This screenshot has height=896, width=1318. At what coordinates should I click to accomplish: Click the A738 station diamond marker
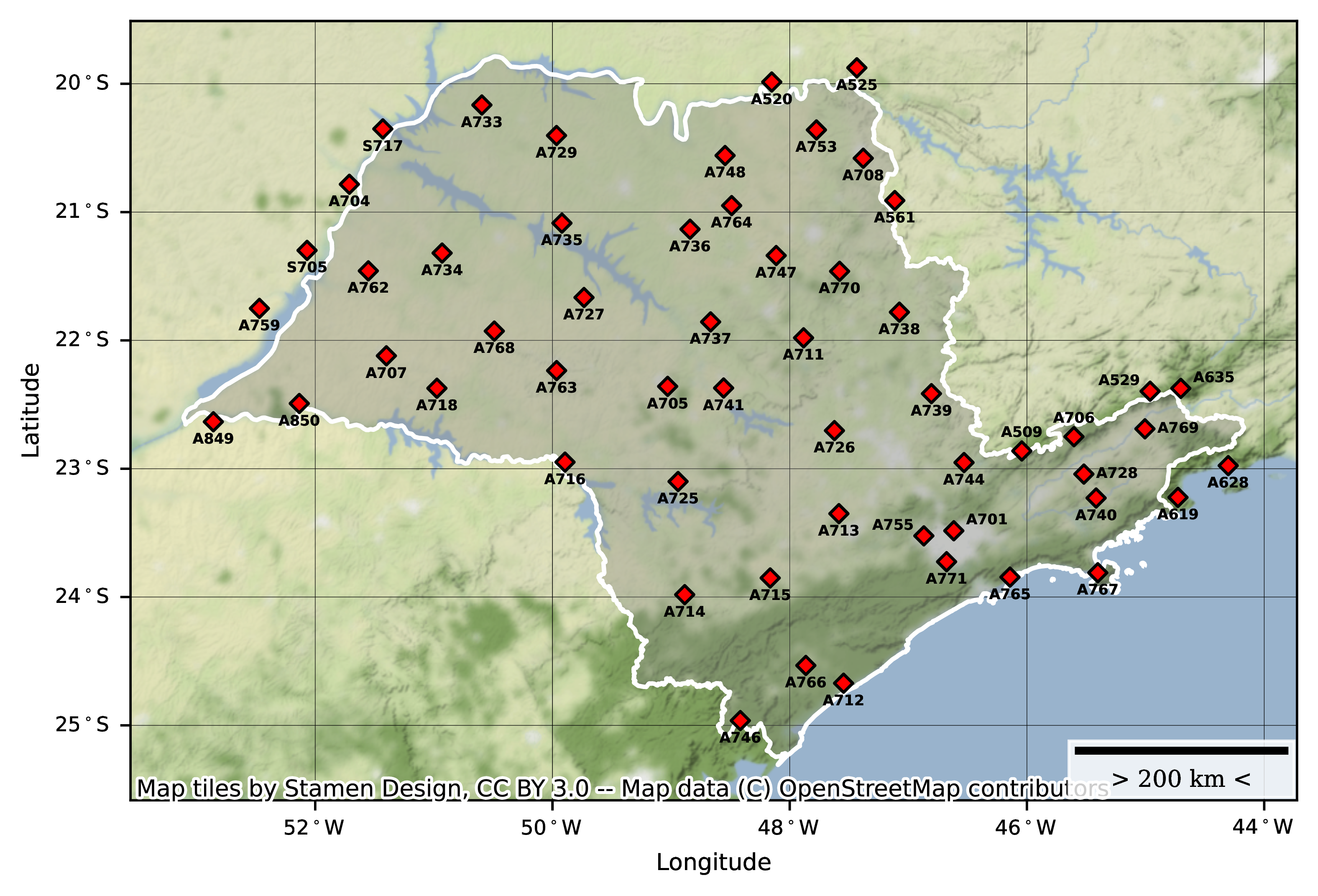[x=899, y=312]
